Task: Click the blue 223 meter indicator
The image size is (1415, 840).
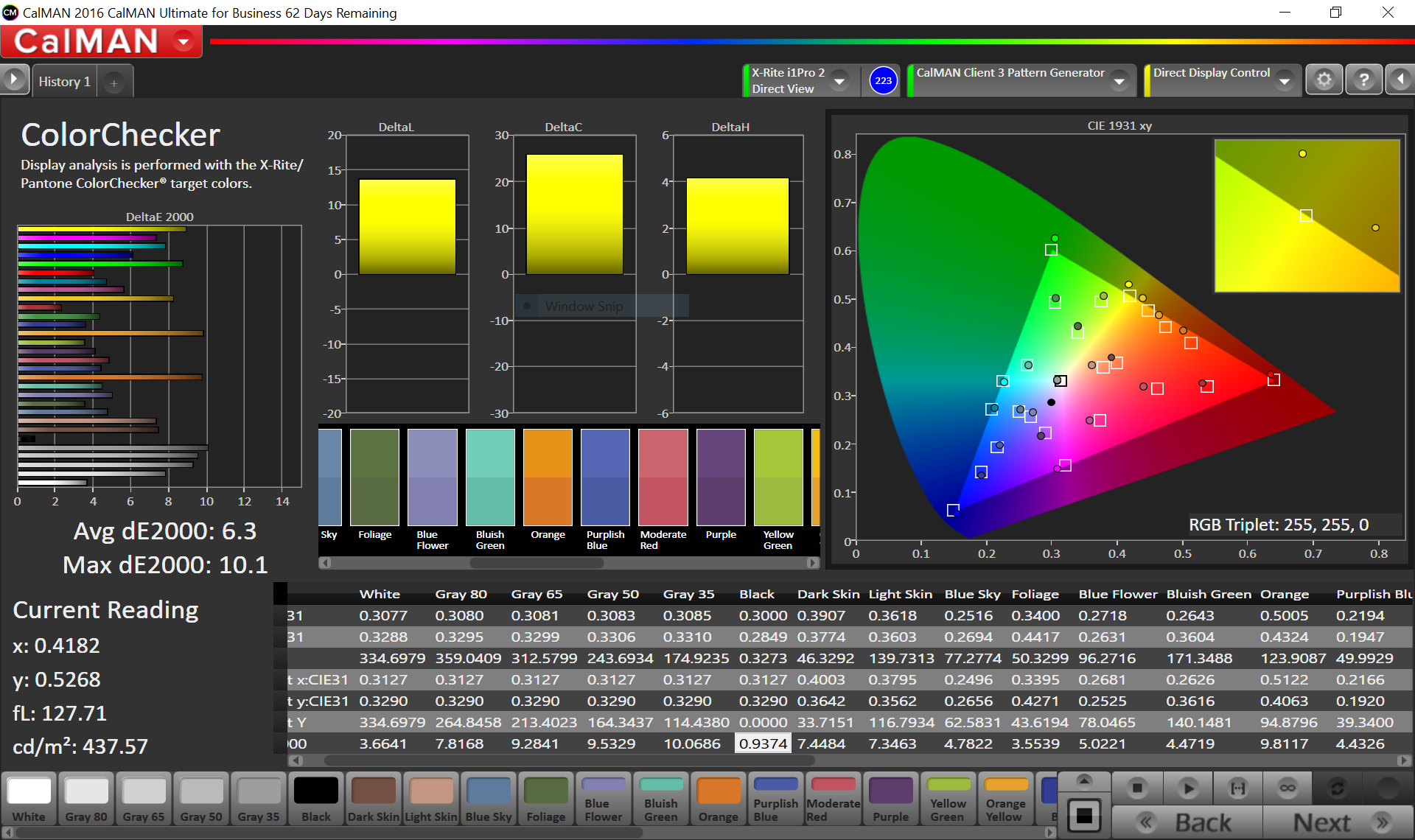Action: coord(883,80)
